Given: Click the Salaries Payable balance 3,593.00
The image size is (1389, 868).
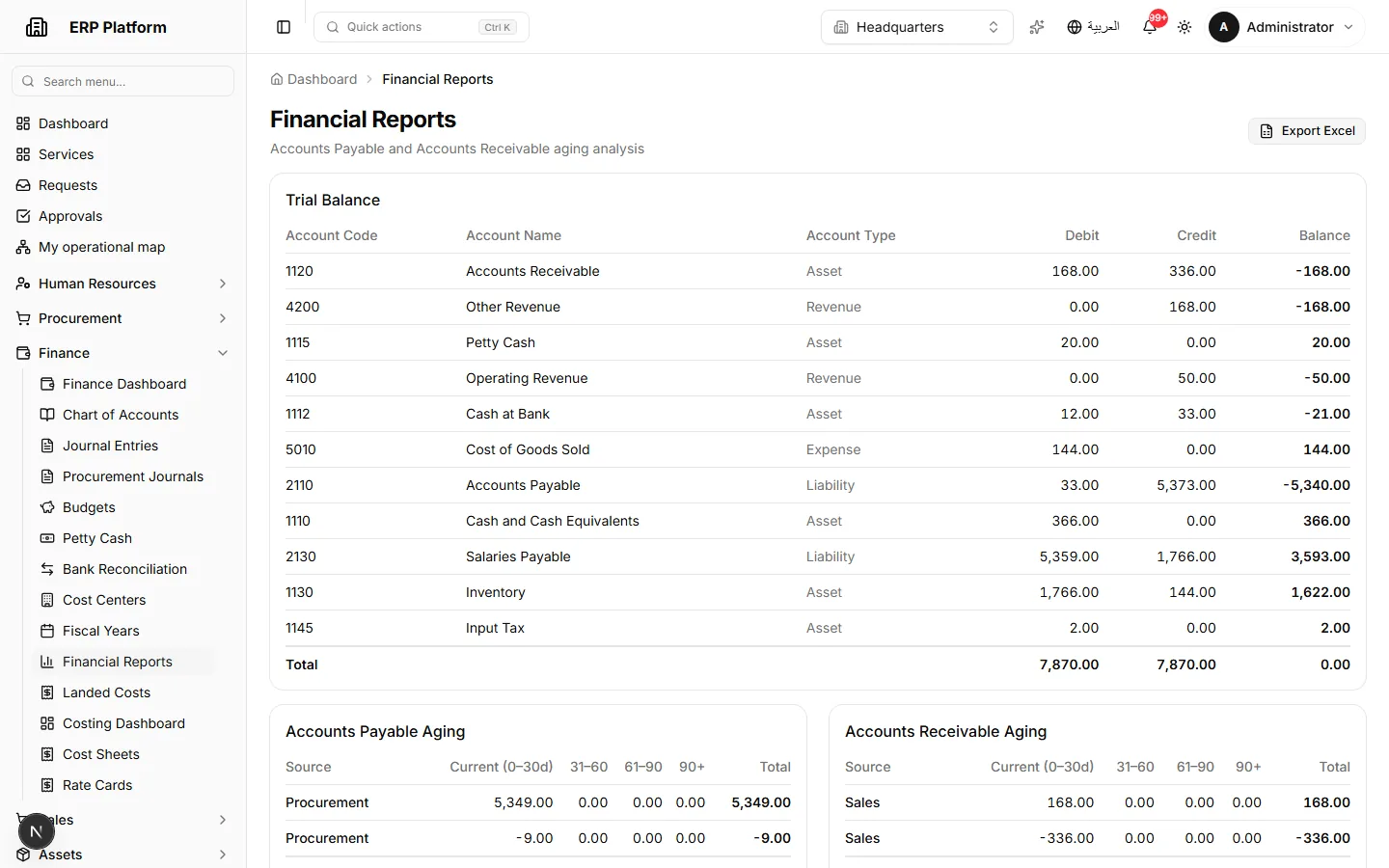Looking at the screenshot, I should [x=1321, y=556].
